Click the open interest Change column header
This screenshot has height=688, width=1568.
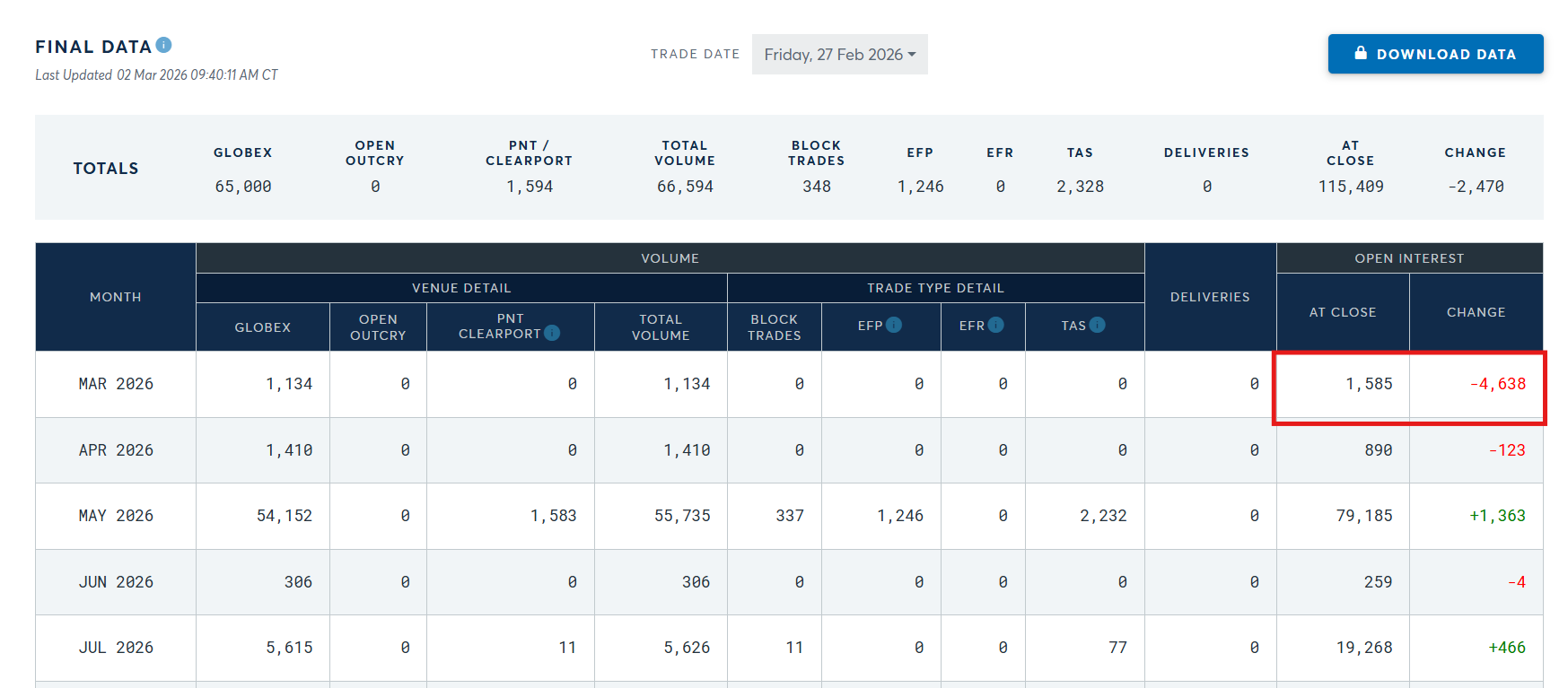1476,312
